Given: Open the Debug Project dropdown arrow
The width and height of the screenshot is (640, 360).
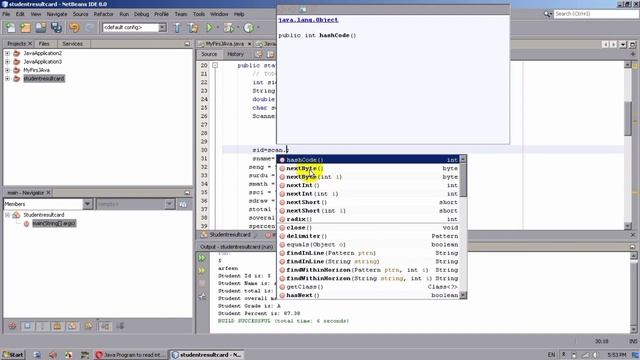Looking at the screenshot, I should (x=238, y=28).
